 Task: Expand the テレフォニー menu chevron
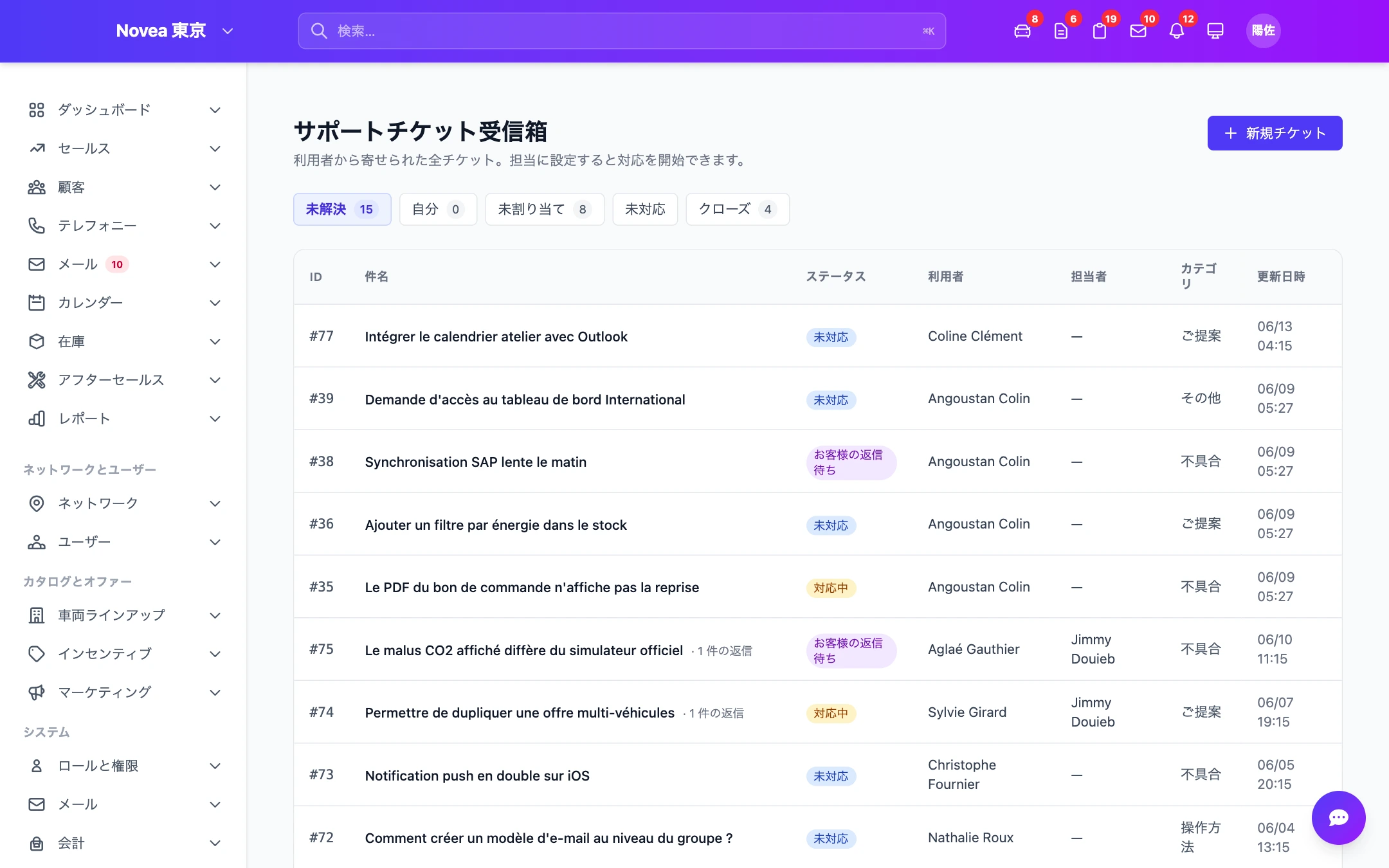(215, 226)
